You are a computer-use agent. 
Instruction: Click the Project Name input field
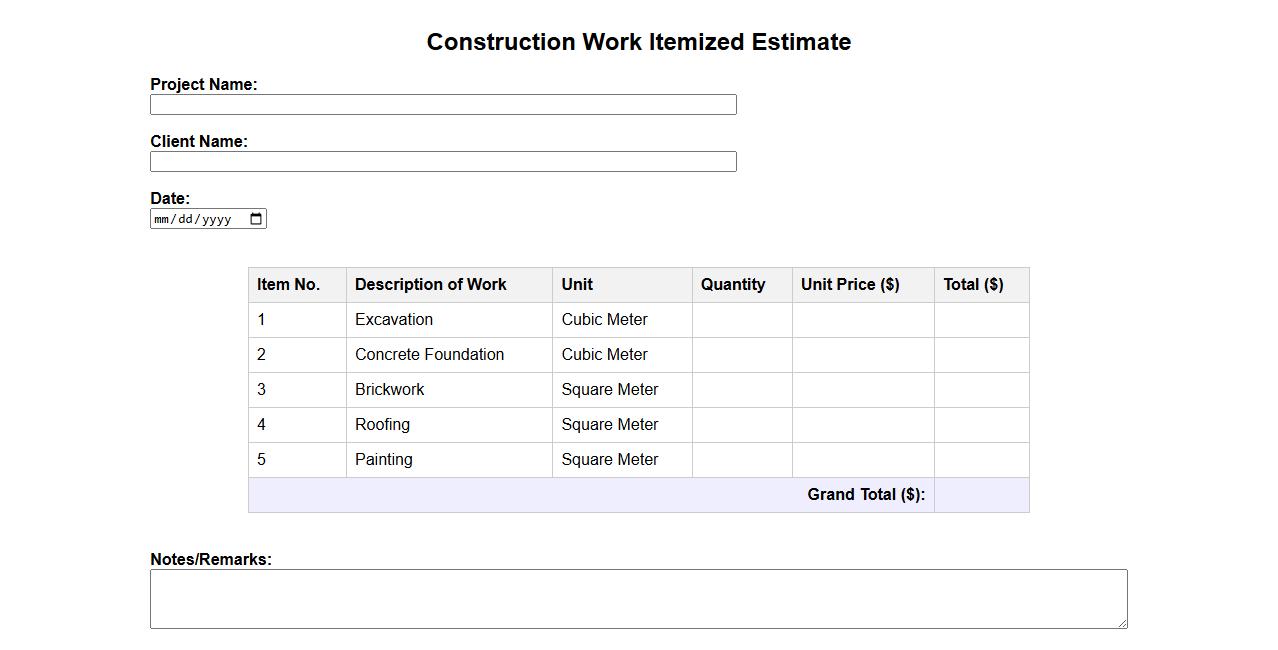(x=443, y=105)
